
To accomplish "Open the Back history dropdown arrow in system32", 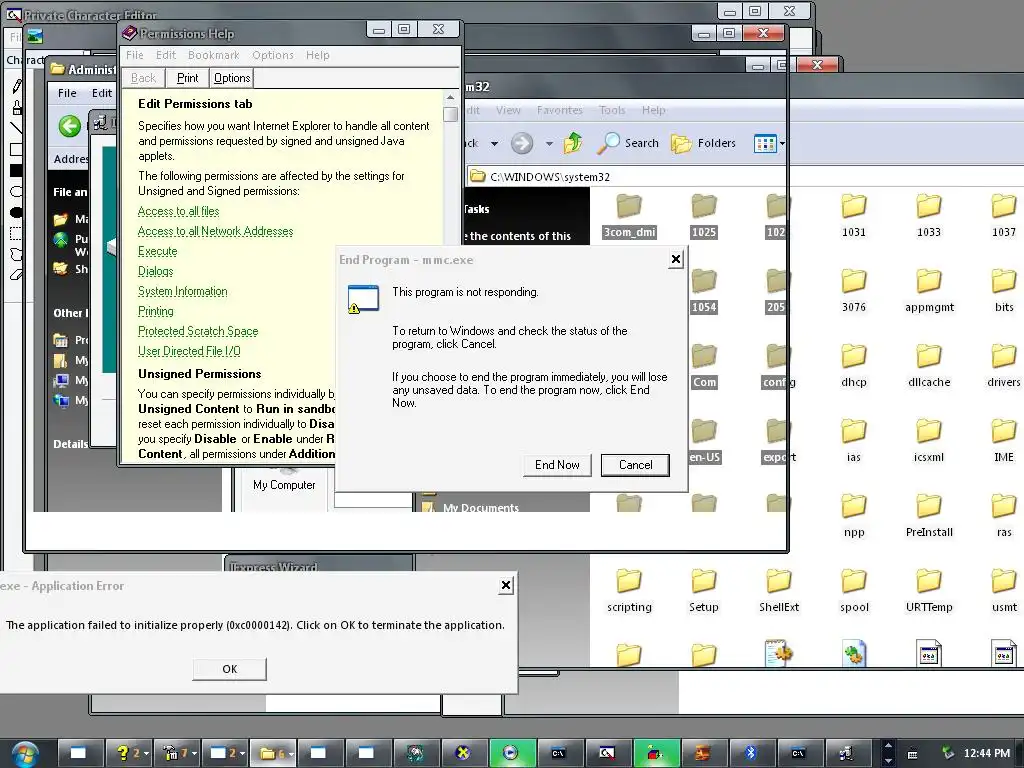I will point(494,144).
